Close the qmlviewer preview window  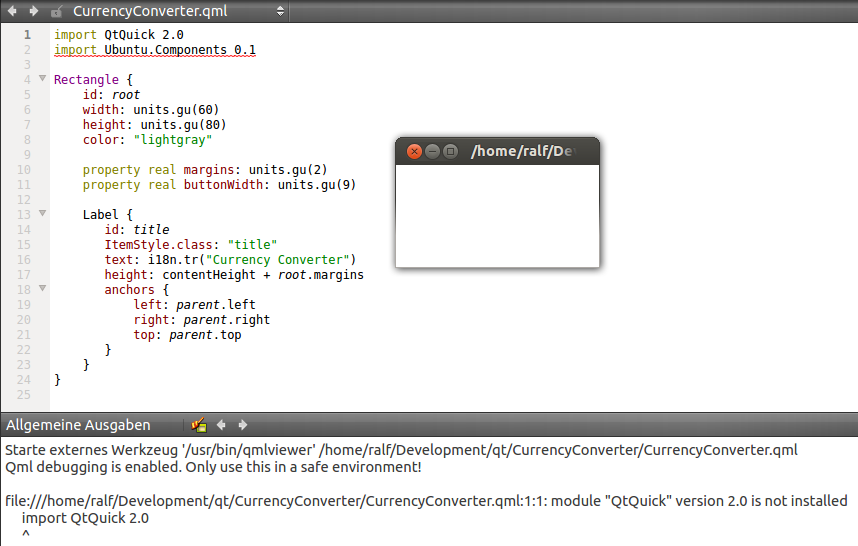tap(414, 152)
